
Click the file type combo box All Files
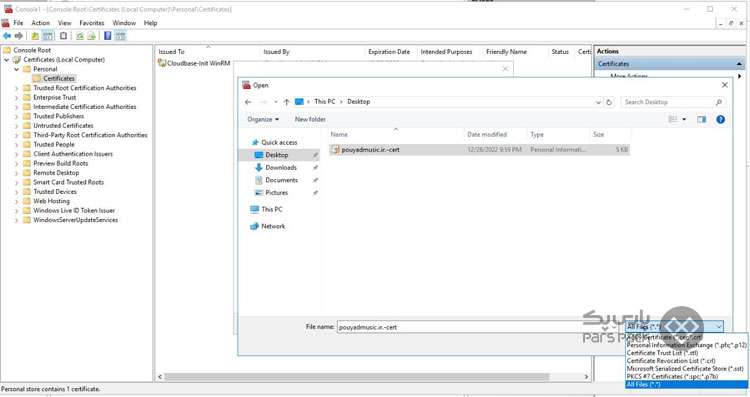(x=674, y=327)
